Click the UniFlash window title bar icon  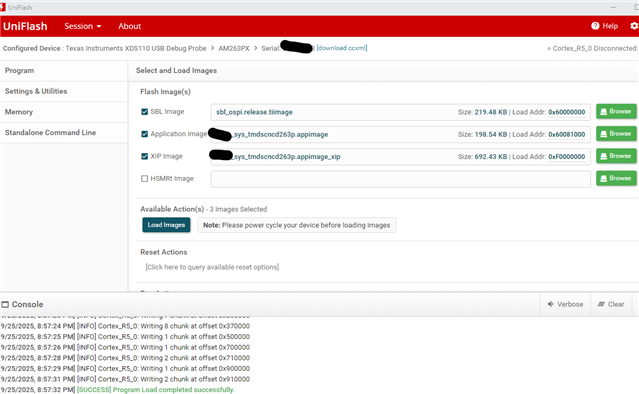coord(2,7)
